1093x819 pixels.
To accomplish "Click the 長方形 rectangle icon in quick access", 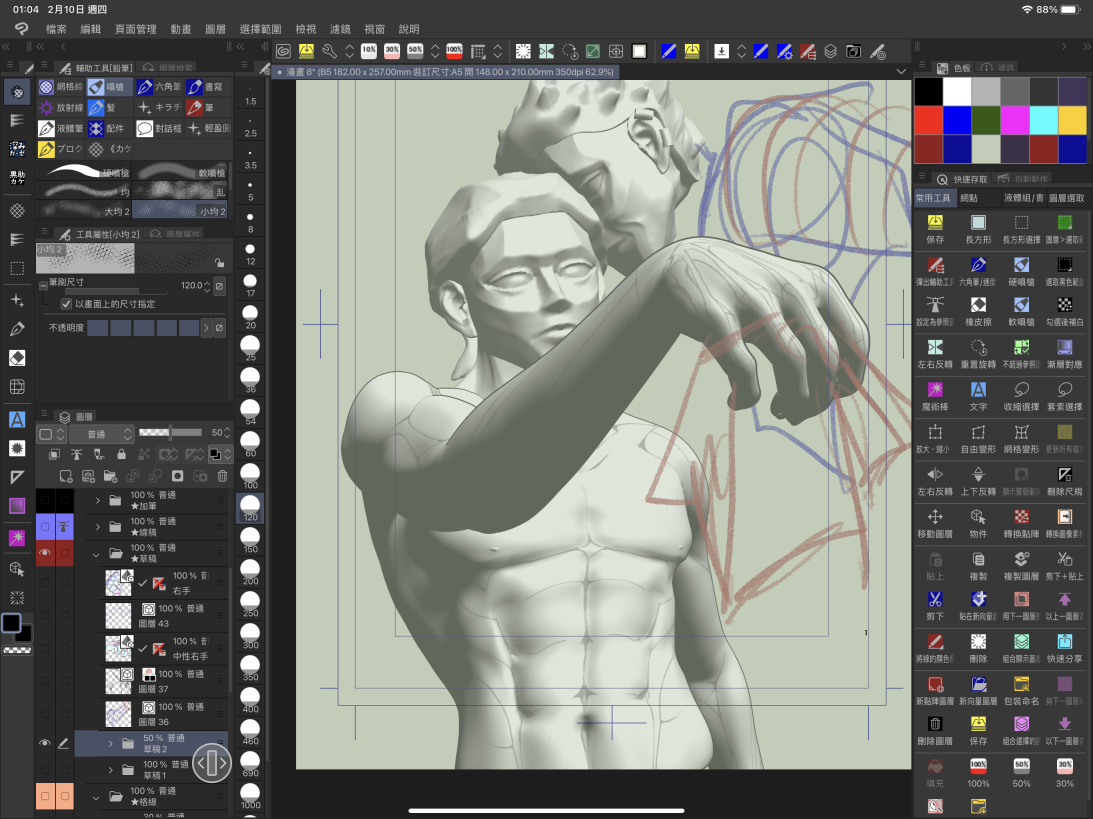I will pos(978,229).
